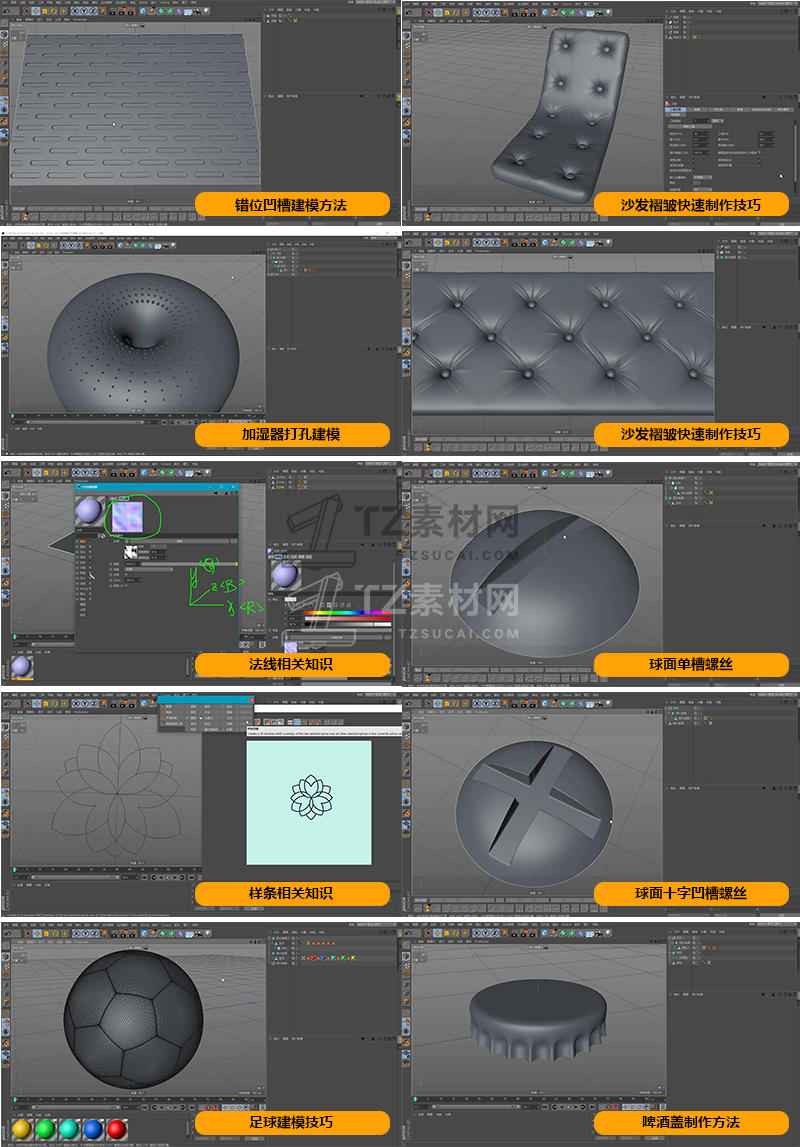The height and width of the screenshot is (1147, 800).
Task: Select the blue material ball in 足球建模技巧
Action: pyautogui.click(x=93, y=1129)
